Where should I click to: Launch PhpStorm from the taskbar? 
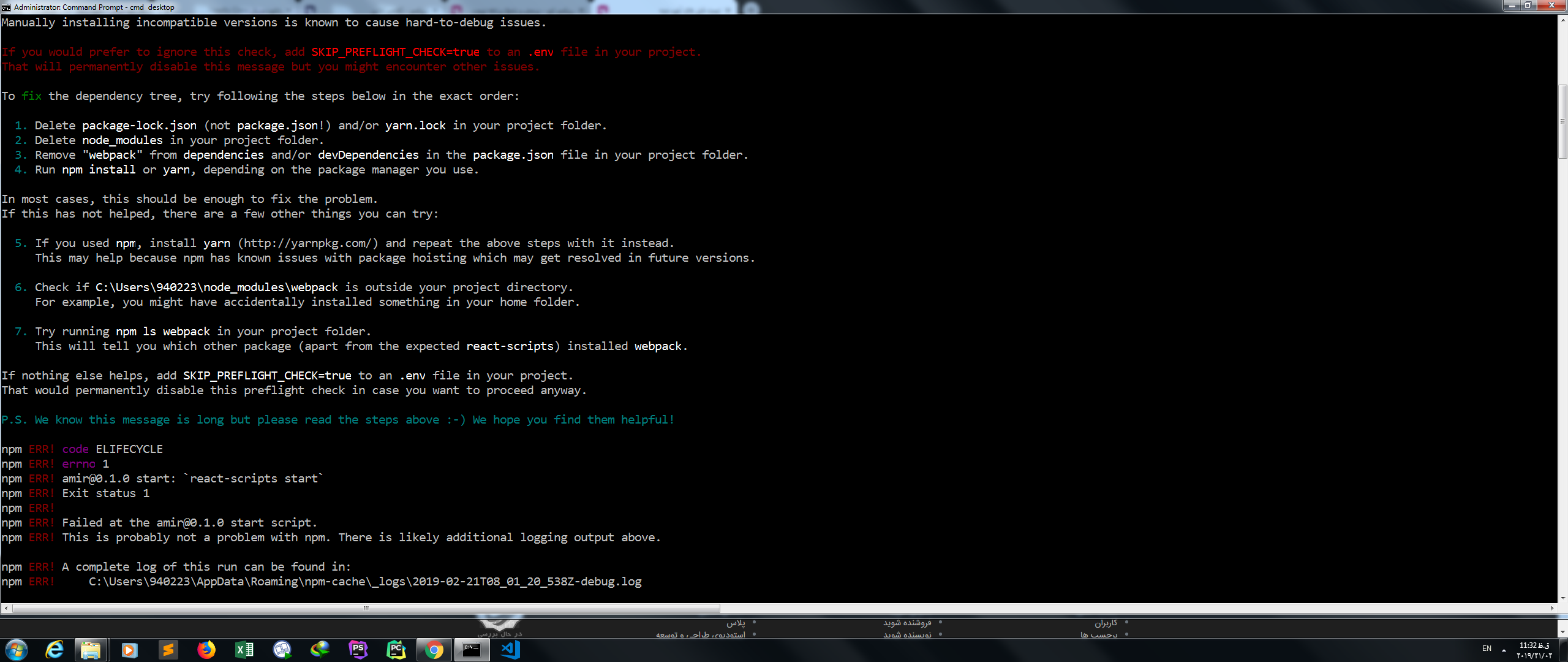coord(358,650)
